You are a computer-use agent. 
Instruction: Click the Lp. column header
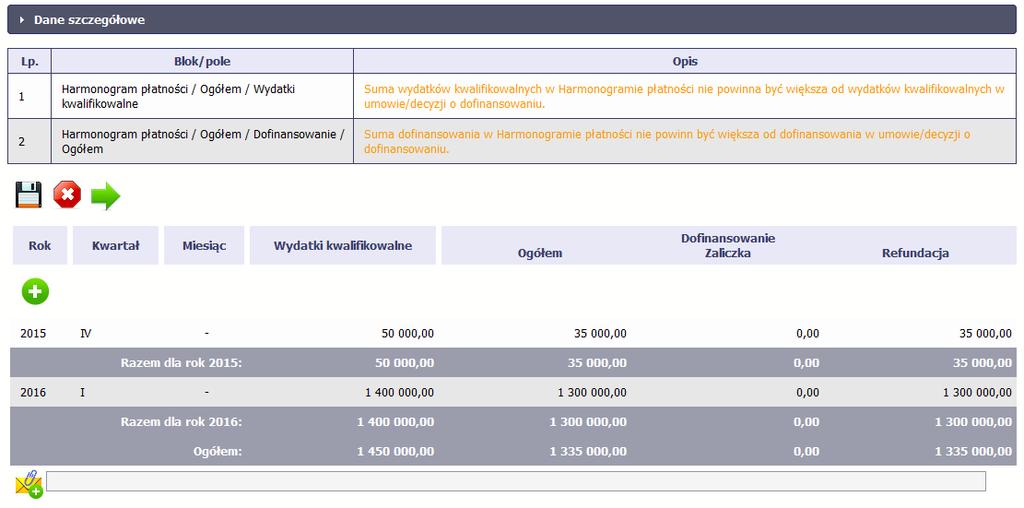(29, 61)
